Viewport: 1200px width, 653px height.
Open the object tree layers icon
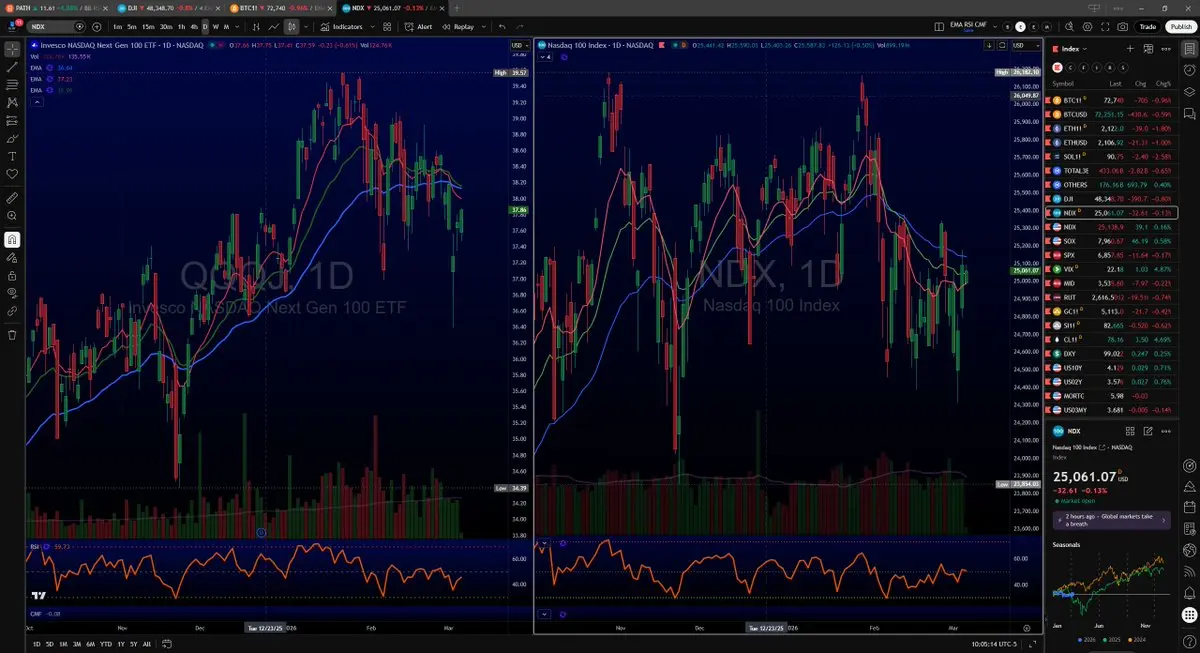tap(1189, 91)
